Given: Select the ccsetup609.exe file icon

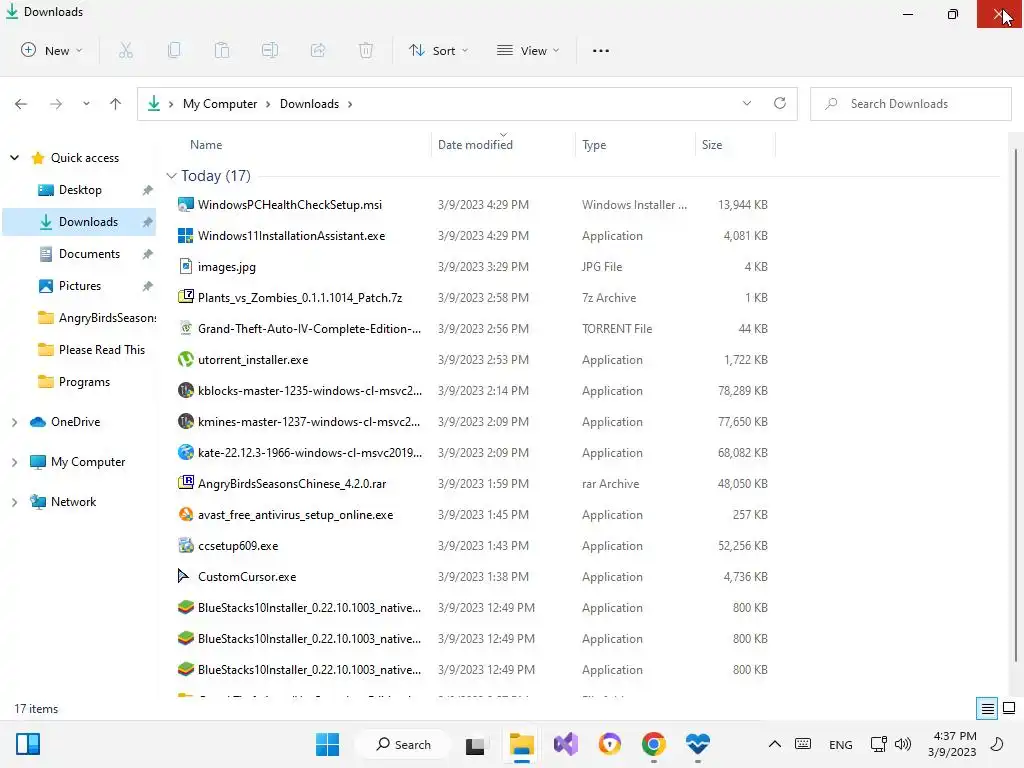Looking at the screenshot, I should (185, 545).
